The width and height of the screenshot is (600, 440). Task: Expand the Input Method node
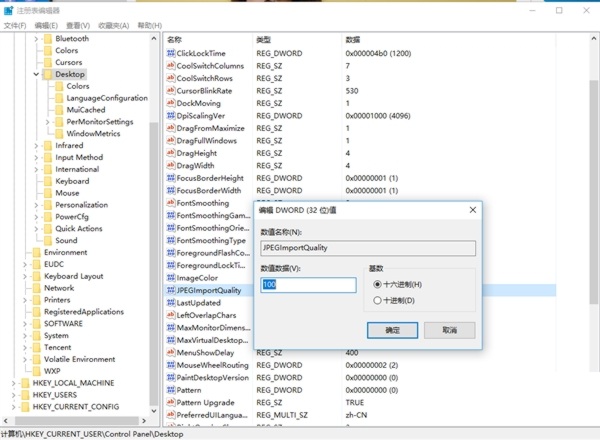[36, 157]
